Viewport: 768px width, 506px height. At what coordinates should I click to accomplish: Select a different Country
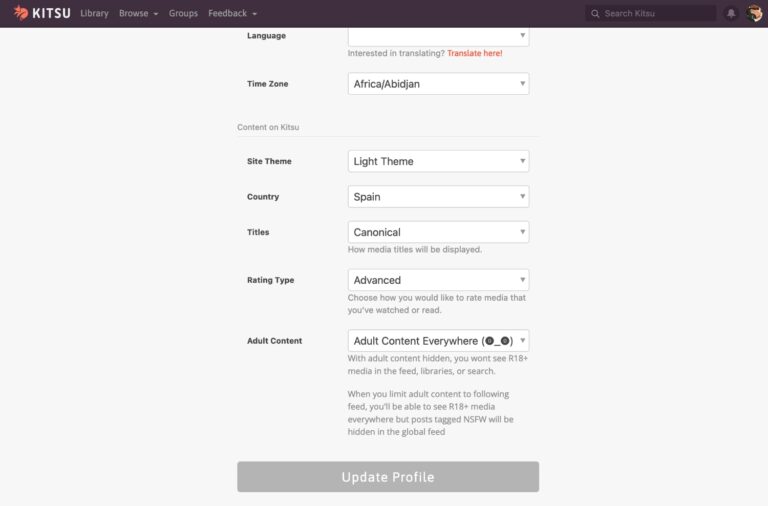(x=438, y=197)
